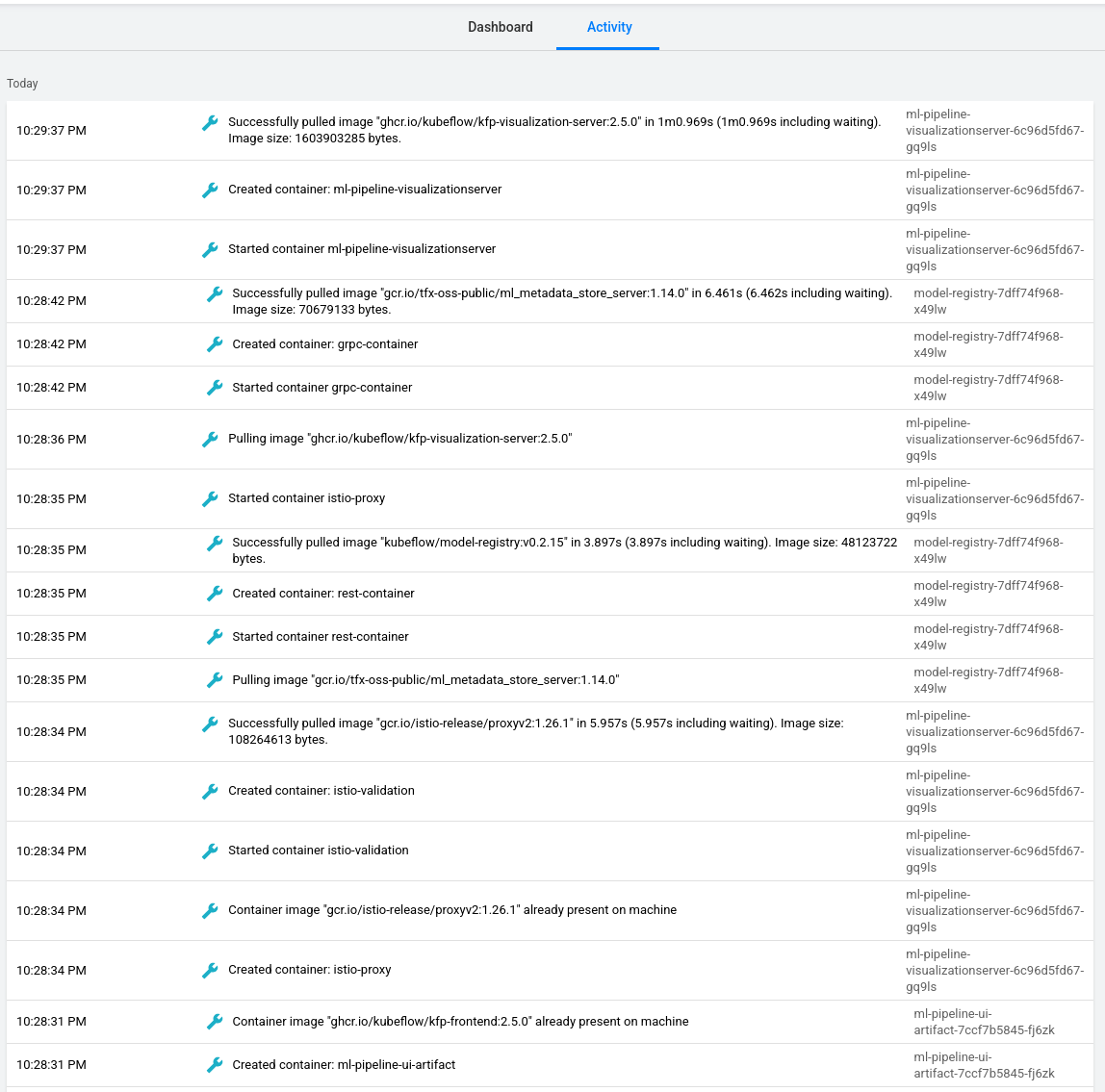Click wrench icon beside Started container ml-pipeline-visualizationserver
This screenshot has width=1105, height=1092.
coord(210,249)
